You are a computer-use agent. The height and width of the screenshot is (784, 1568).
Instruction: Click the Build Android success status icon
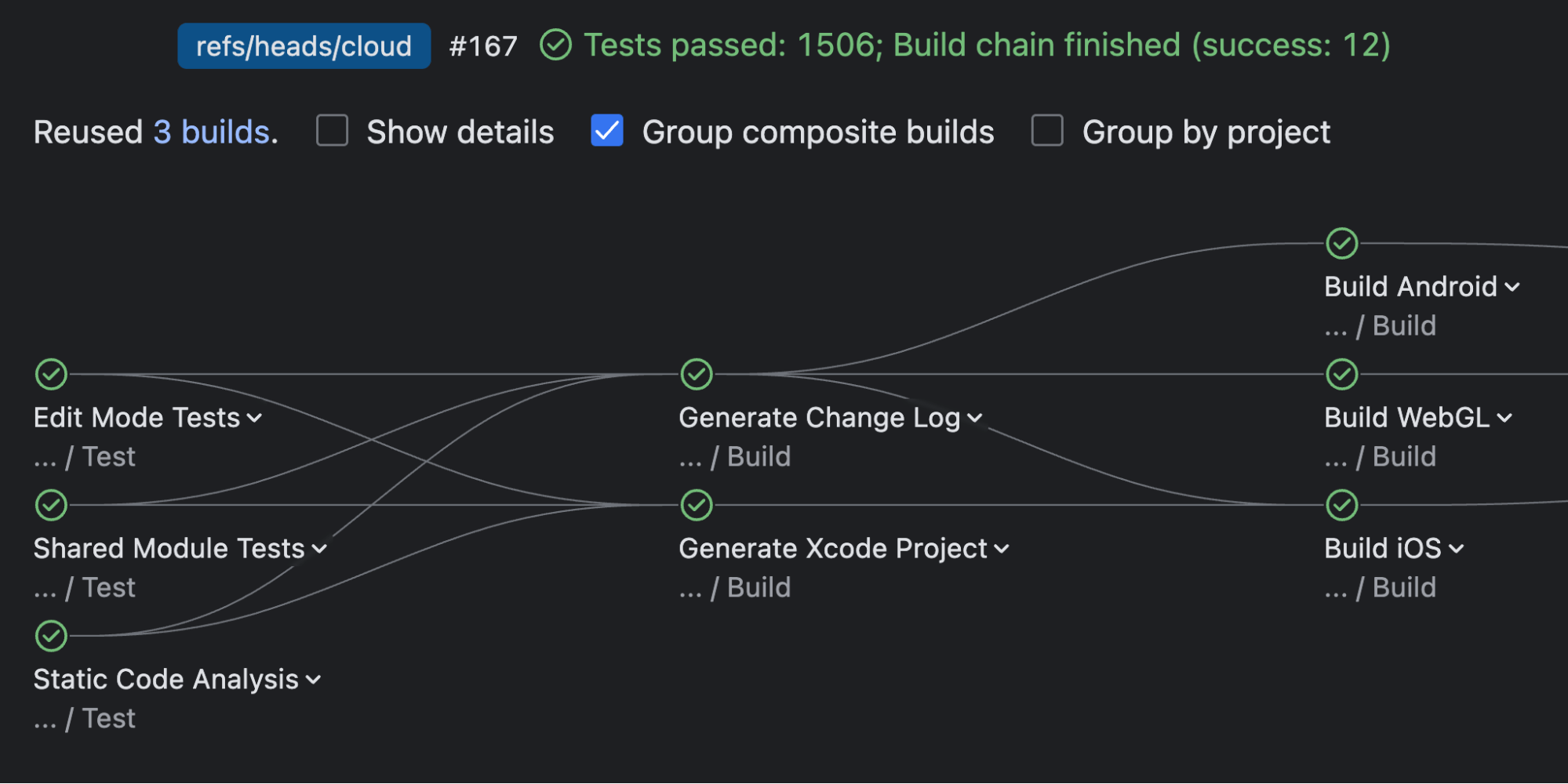tap(1342, 244)
